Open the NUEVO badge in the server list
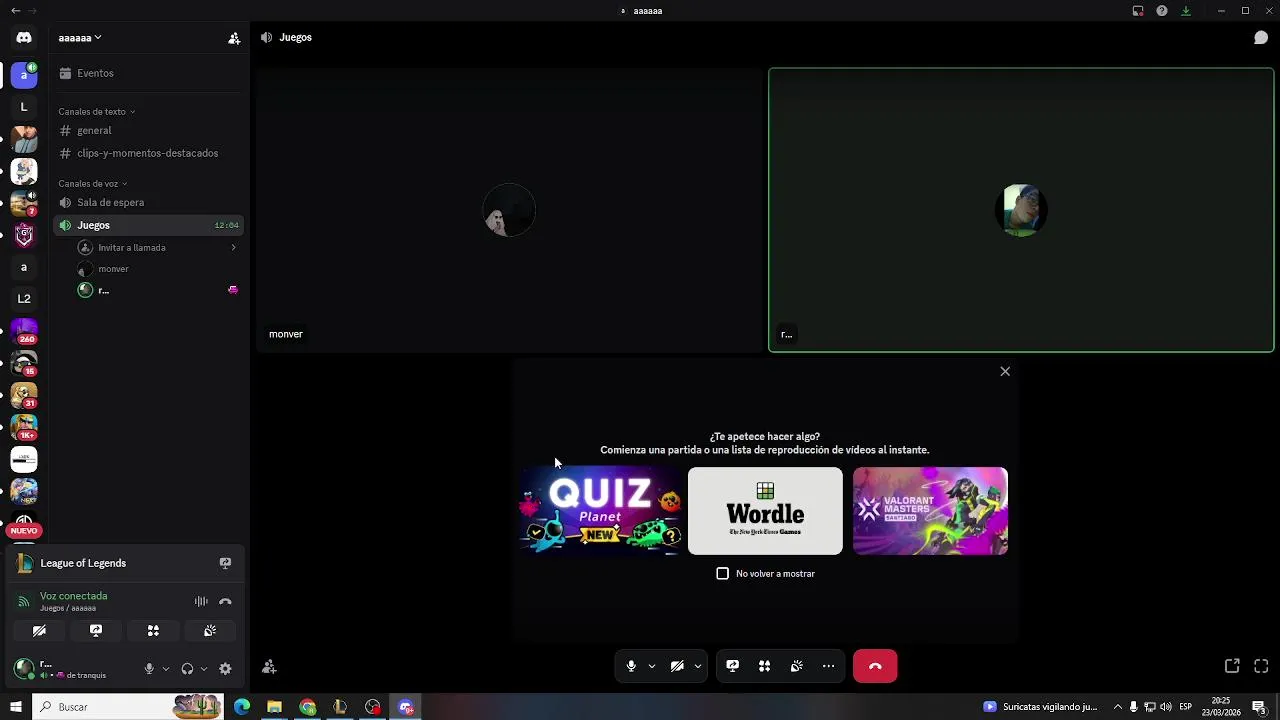The width and height of the screenshot is (1280, 720). pyautogui.click(x=24, y=531)
